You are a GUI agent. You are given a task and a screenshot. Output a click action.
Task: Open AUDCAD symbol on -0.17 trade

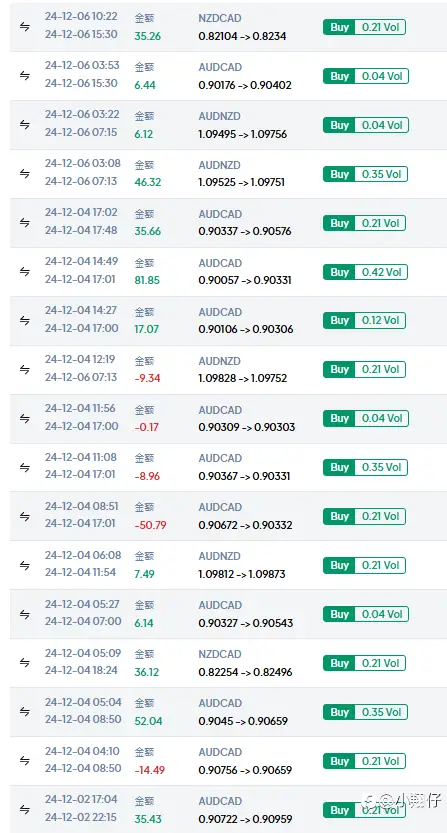(220, 410)
